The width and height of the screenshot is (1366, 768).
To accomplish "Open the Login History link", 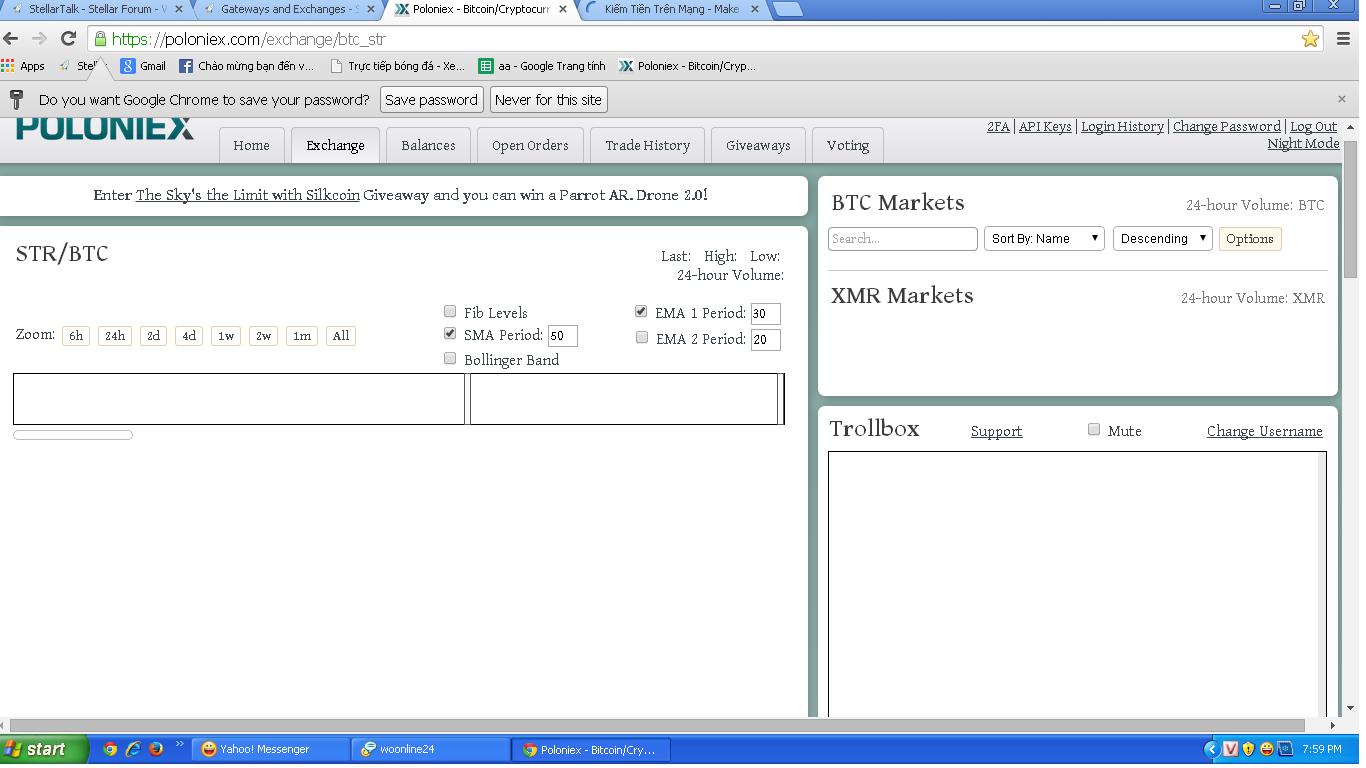I will pos(1122,127).
